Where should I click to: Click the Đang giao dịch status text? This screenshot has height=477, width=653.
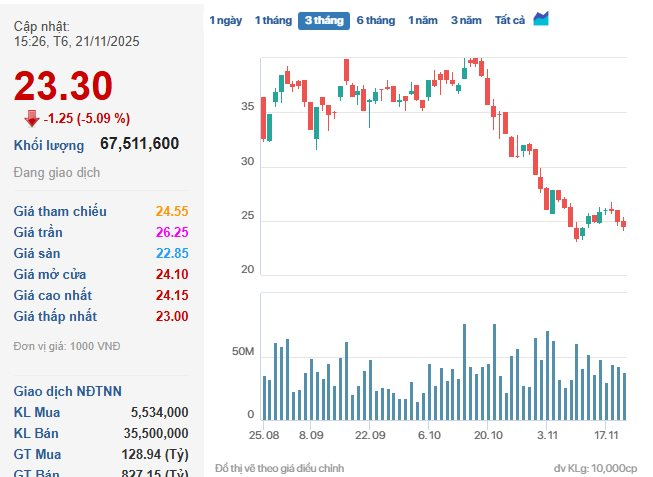tap(57, 172)
